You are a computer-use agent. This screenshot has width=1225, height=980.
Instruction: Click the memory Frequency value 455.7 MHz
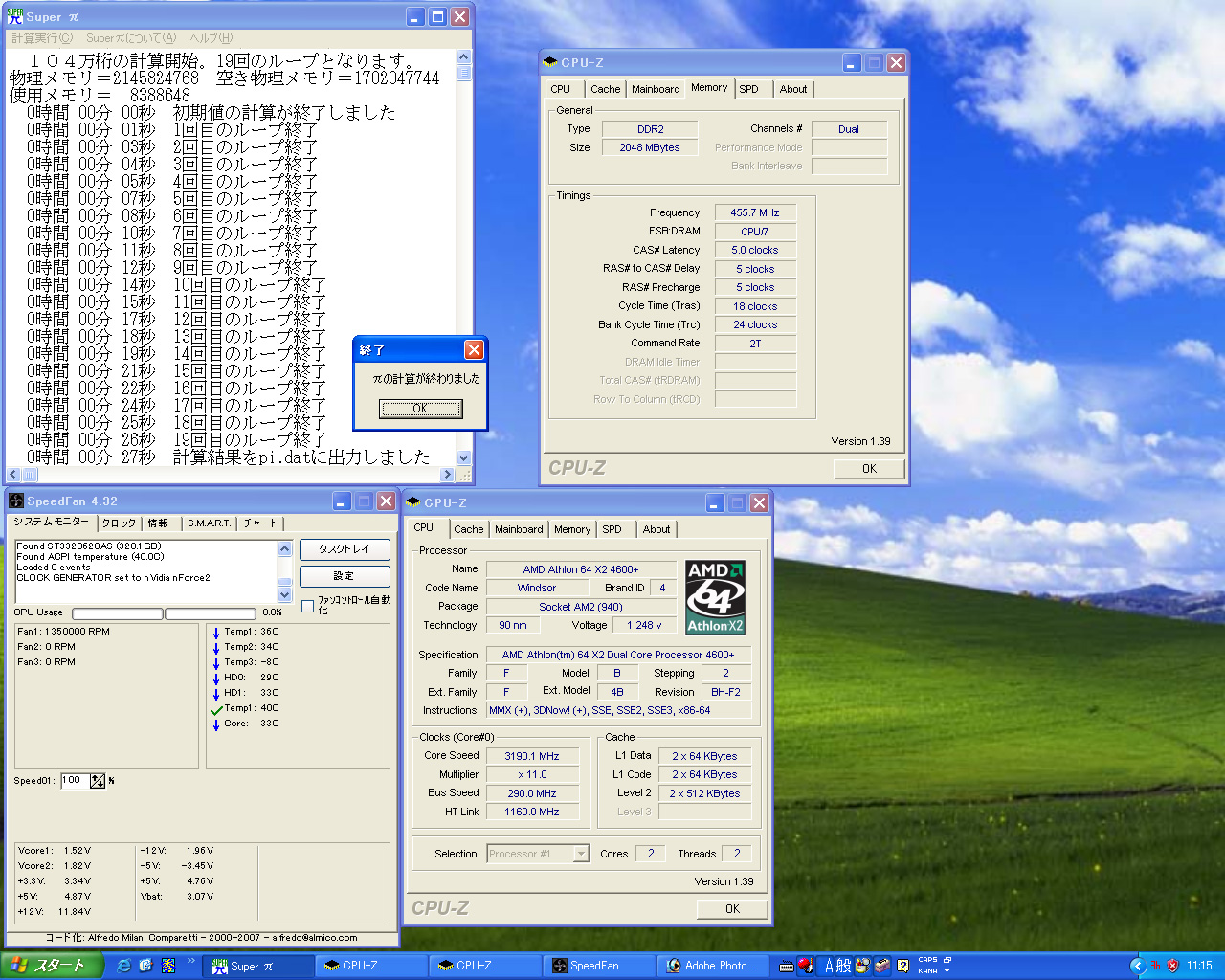755,212
